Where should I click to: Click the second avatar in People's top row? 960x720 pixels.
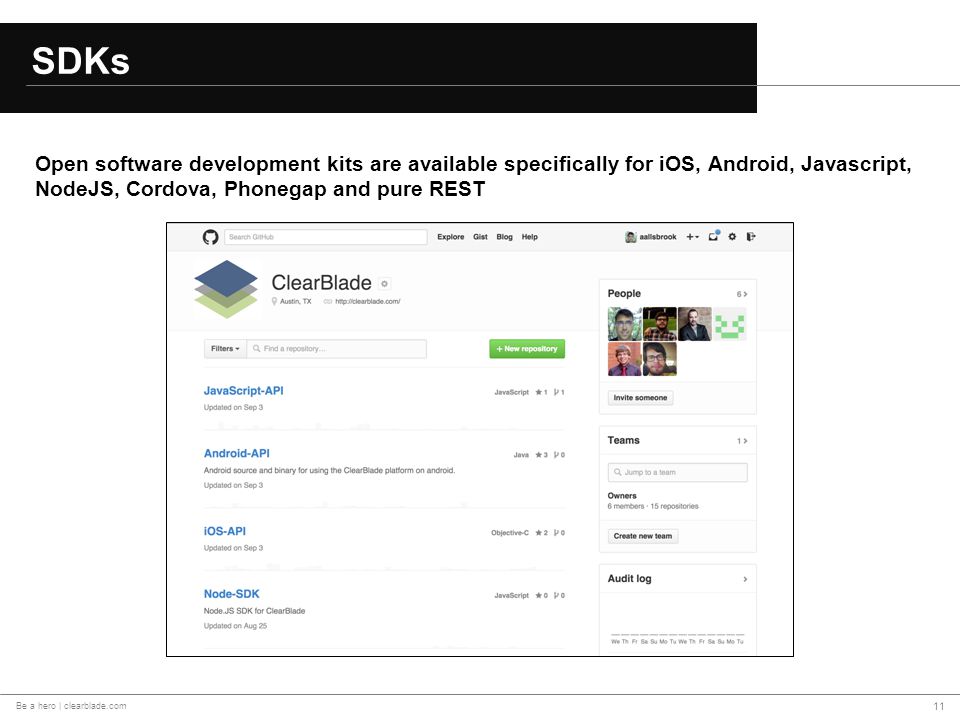pos(660,324)
